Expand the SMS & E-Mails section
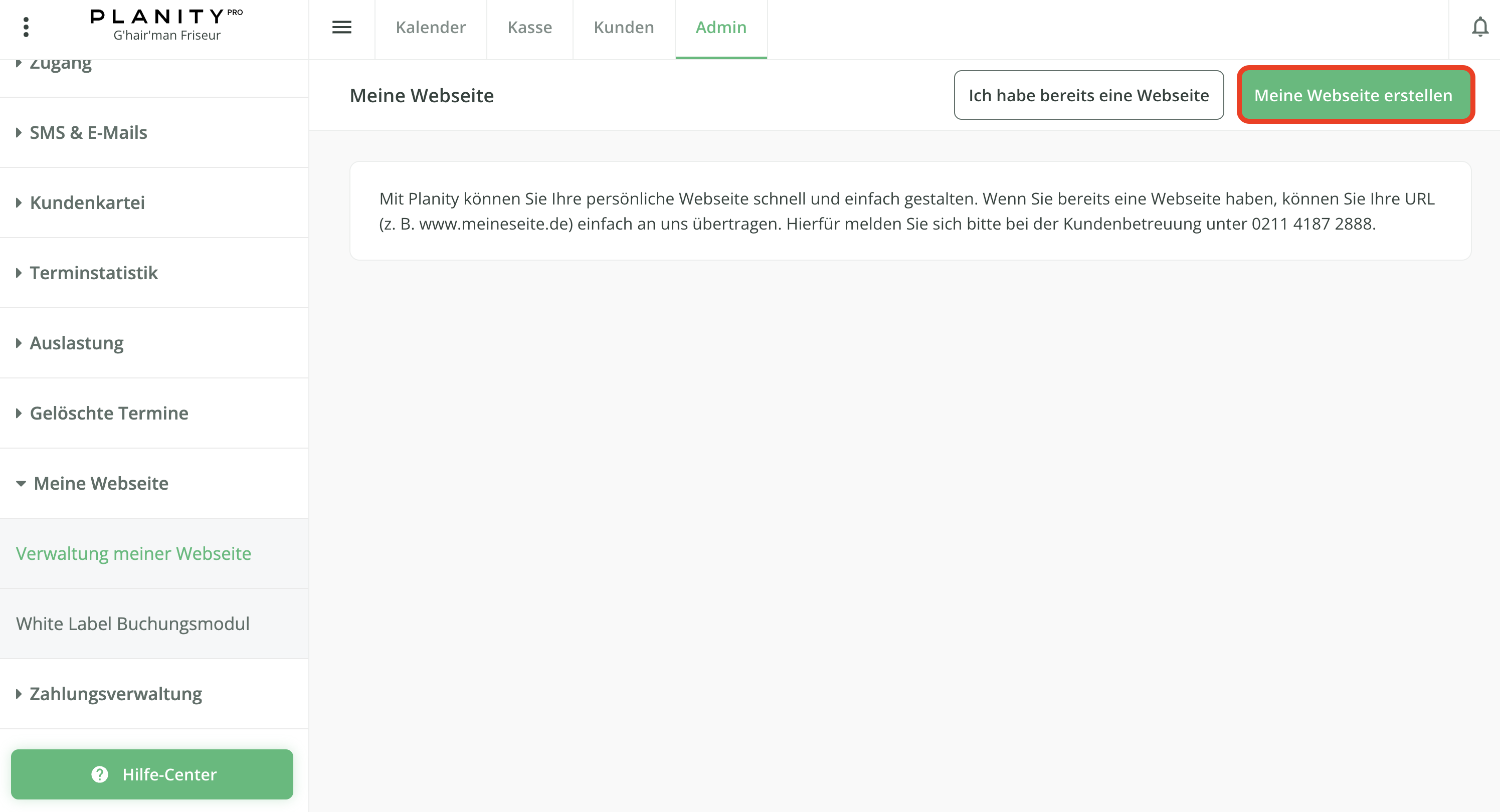This screenshot has width=1500, height=812. click(88, 132)
